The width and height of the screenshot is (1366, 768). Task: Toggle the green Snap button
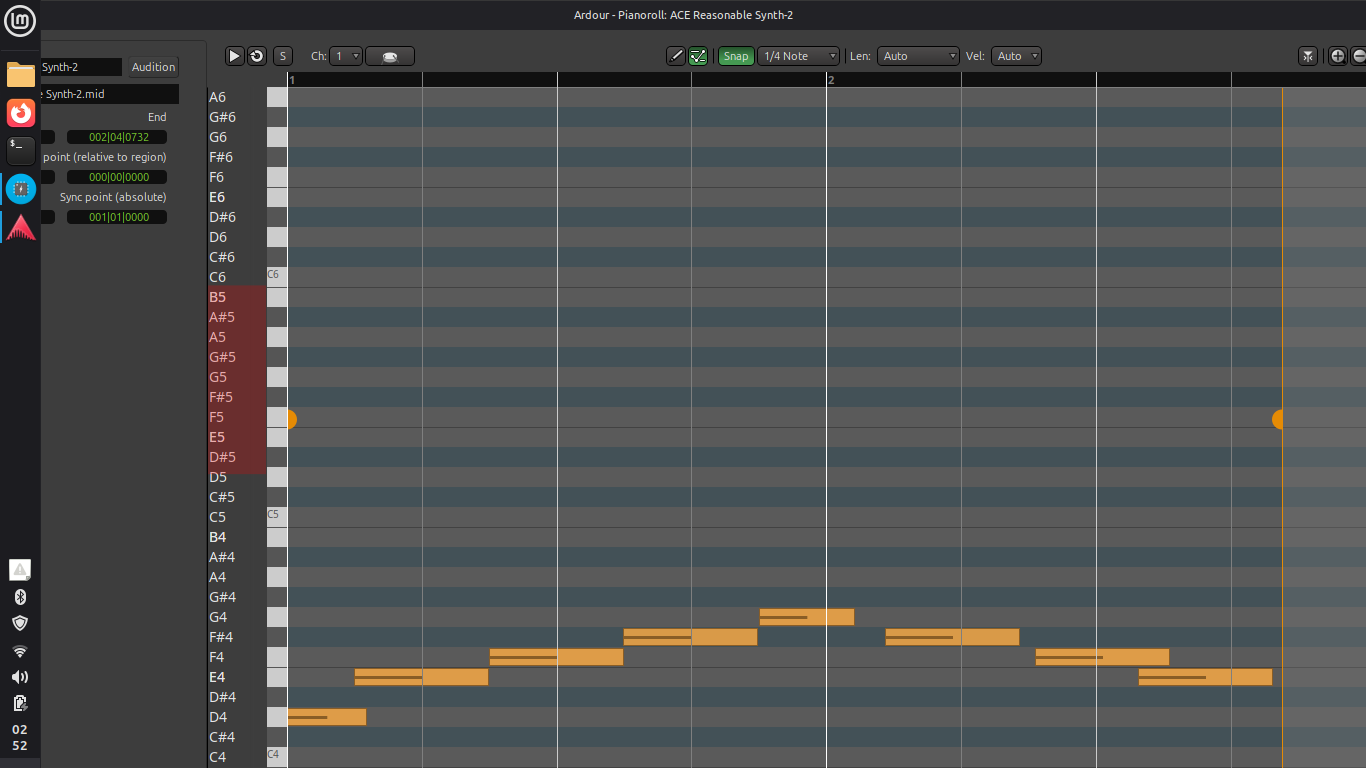tap(736, 56)
